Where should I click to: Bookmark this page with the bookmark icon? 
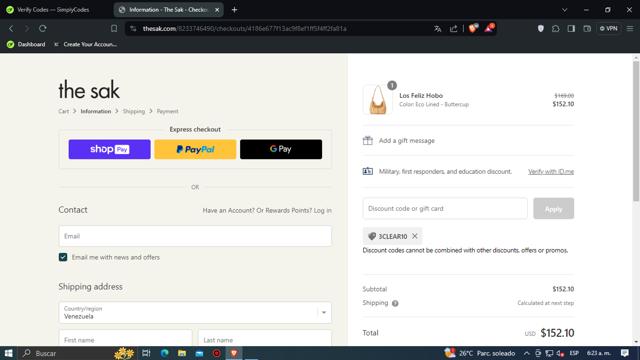tap(114, 29)
